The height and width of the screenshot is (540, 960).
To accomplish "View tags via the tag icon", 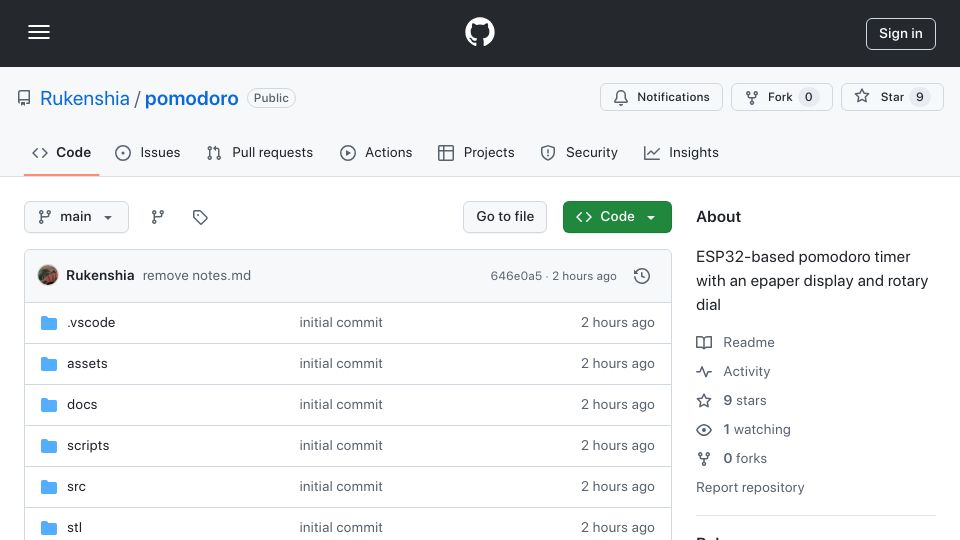I will pos(200,217).
